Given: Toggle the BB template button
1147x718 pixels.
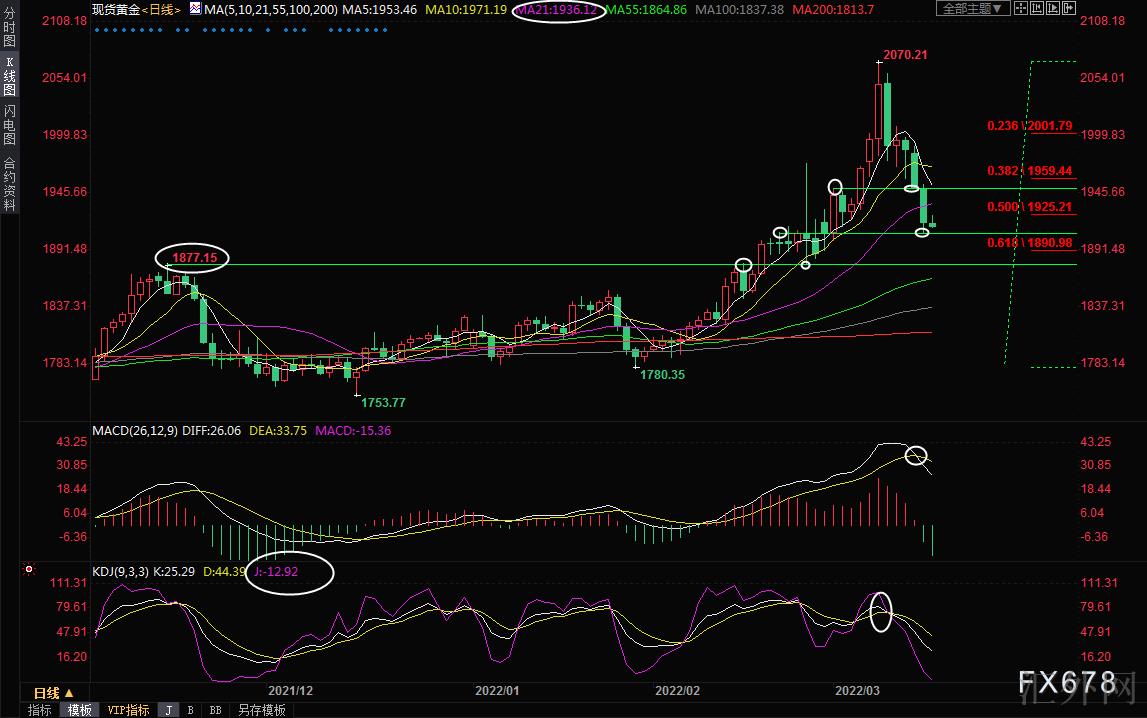Looking at the screenshot, I should tap(214, 710).
